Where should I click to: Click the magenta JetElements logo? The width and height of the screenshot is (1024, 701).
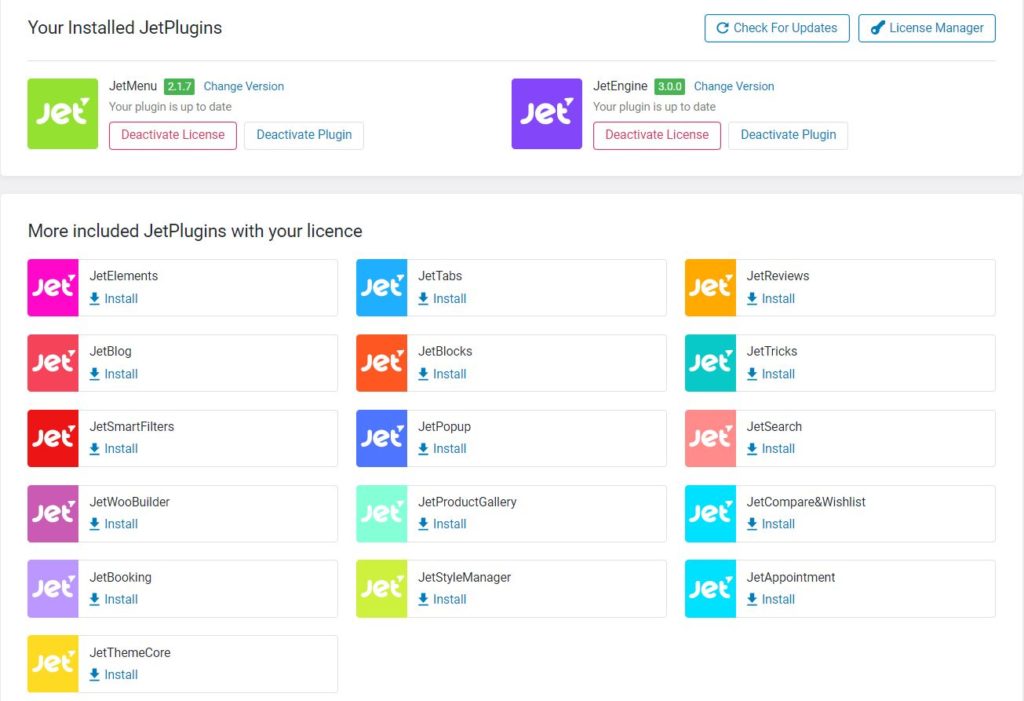tap(53, 287)
